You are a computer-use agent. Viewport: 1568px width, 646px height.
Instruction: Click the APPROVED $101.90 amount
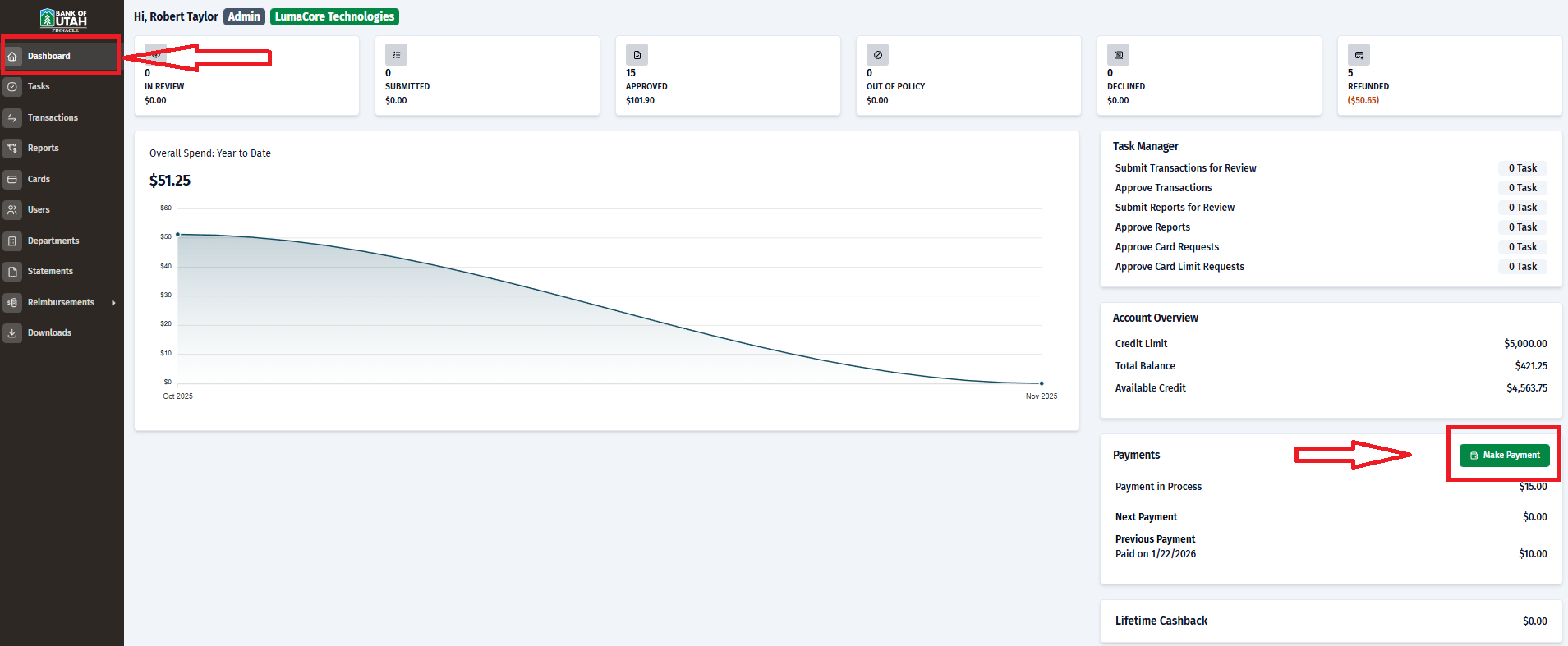(x=640, y=100)
